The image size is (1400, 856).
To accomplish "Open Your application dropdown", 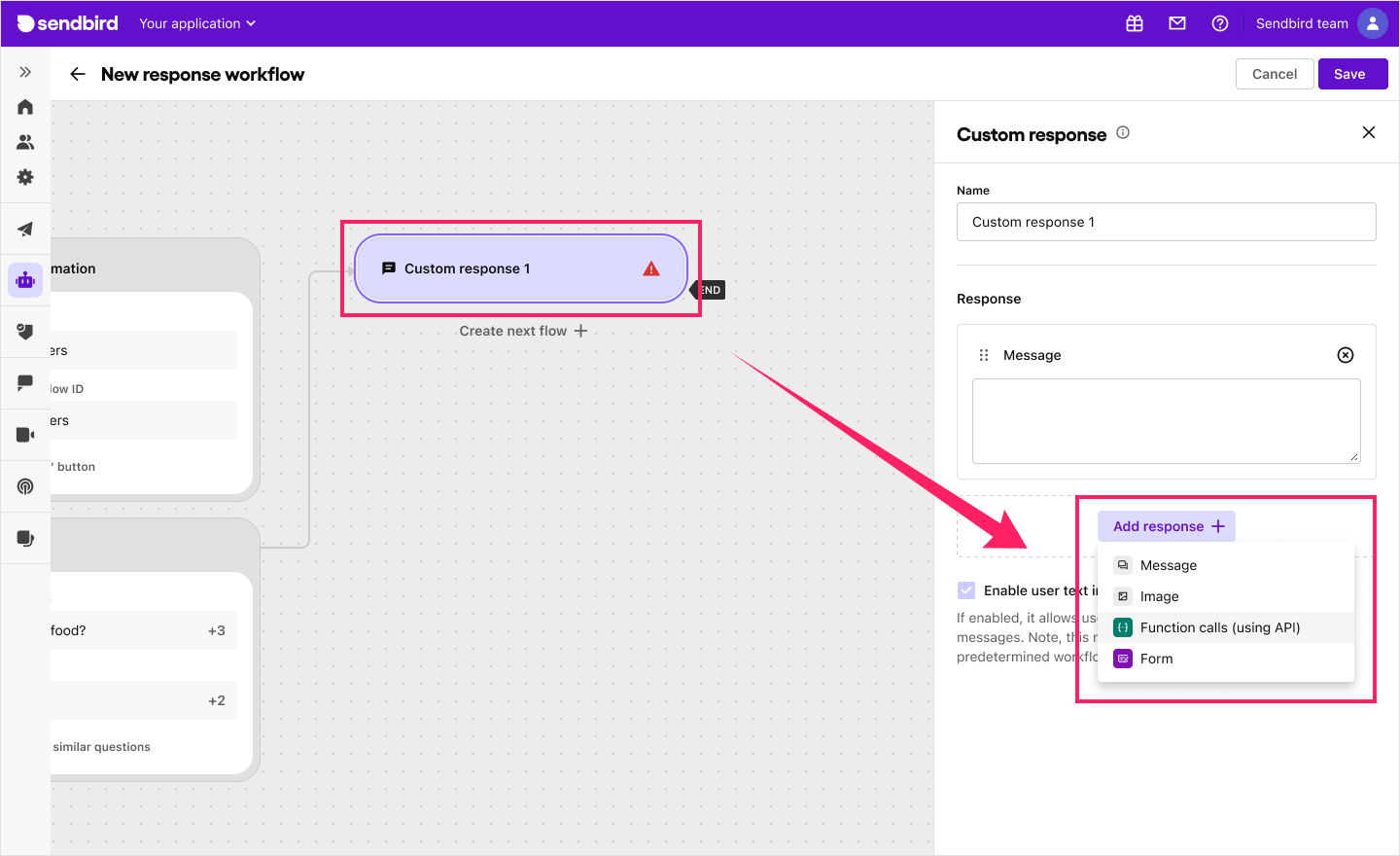I will point(197,23).
